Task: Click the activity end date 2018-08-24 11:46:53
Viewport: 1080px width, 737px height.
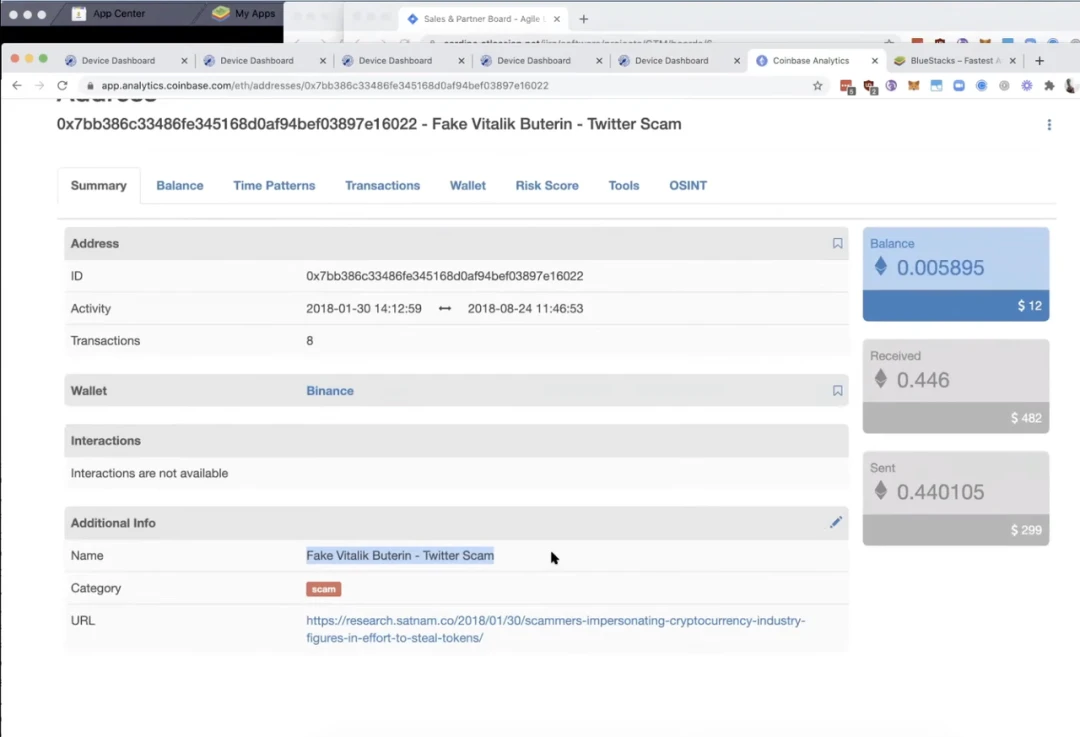Action: point(526,309)
